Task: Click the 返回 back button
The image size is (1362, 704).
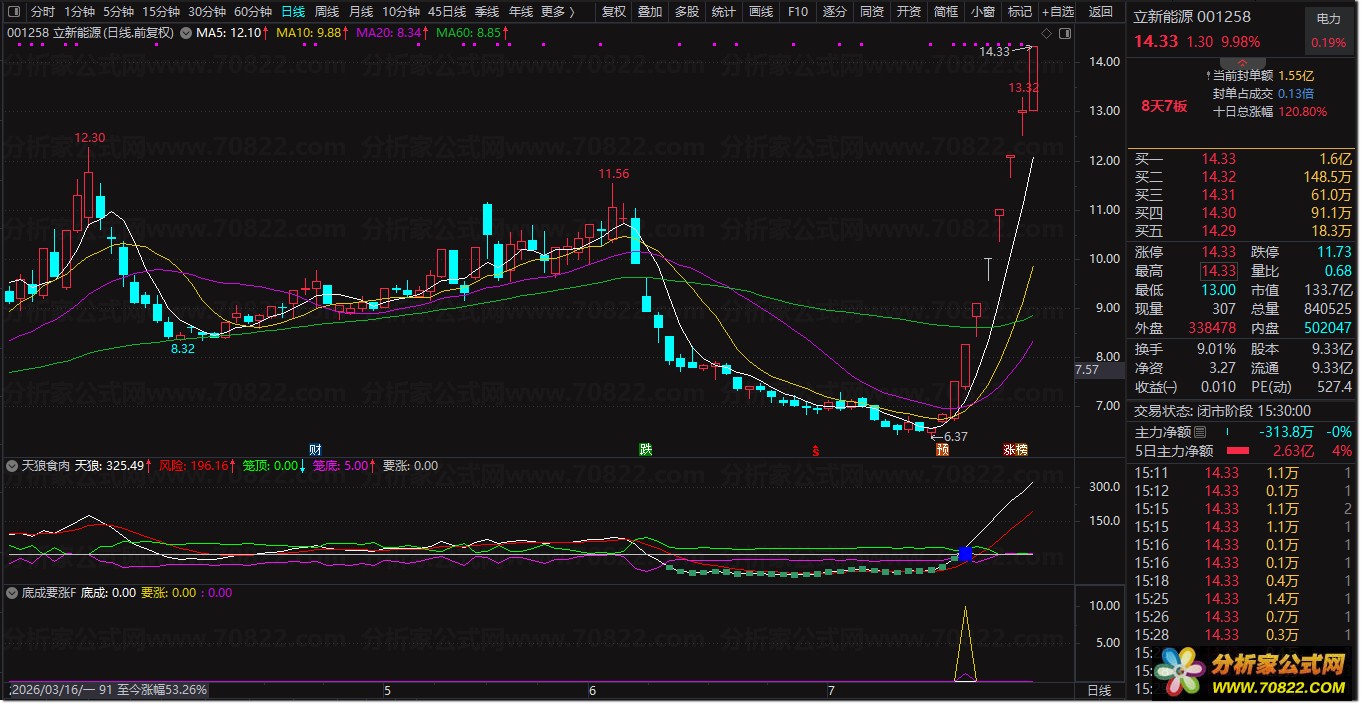Action: [x=1101, y=13]
